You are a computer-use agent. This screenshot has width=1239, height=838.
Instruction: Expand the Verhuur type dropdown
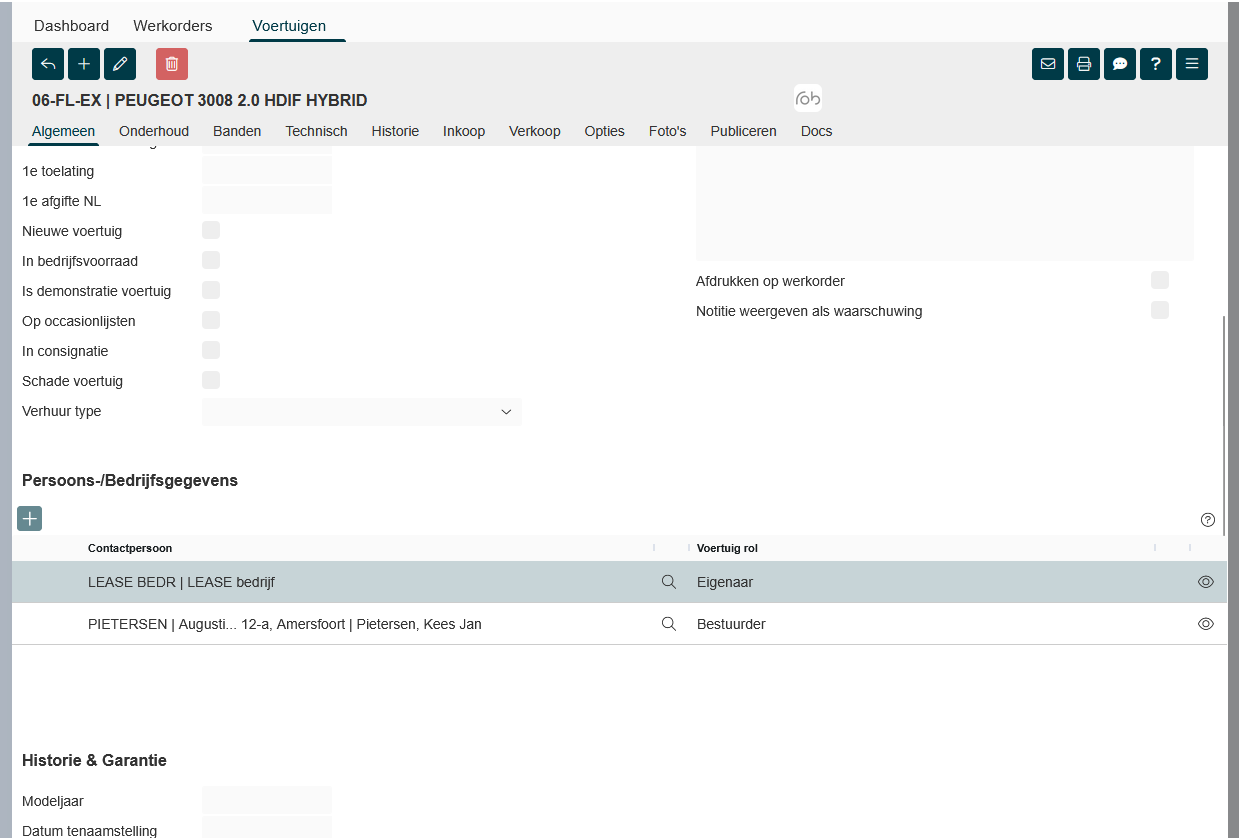pyautogui.click(x=362, y=412)
